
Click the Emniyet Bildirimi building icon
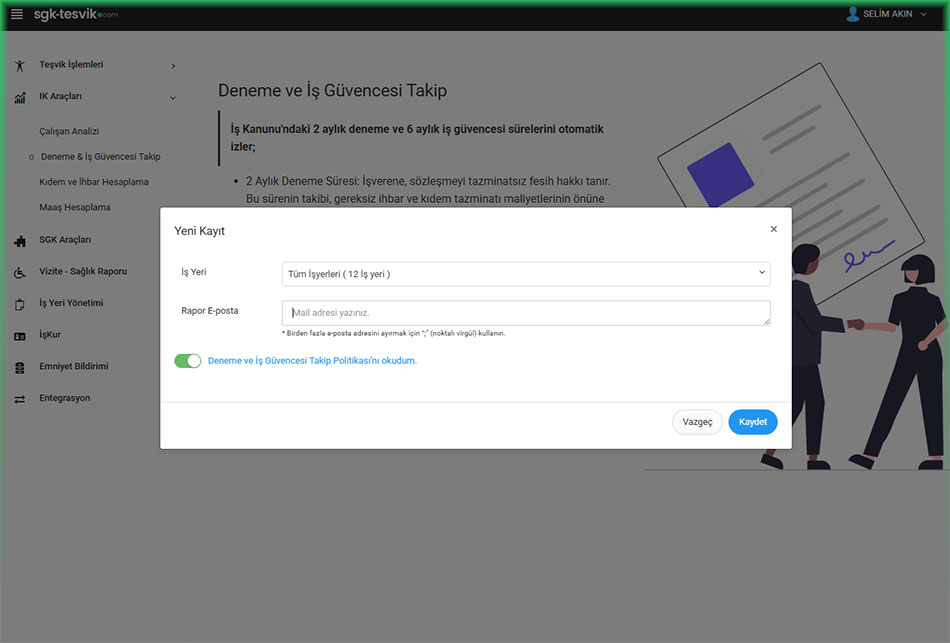[x=19, y=367]
